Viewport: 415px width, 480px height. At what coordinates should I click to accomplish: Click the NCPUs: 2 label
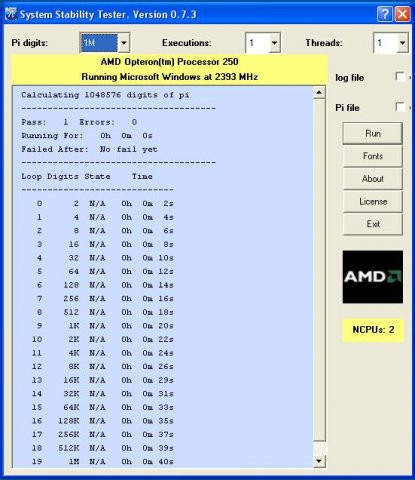pos(373,330)
